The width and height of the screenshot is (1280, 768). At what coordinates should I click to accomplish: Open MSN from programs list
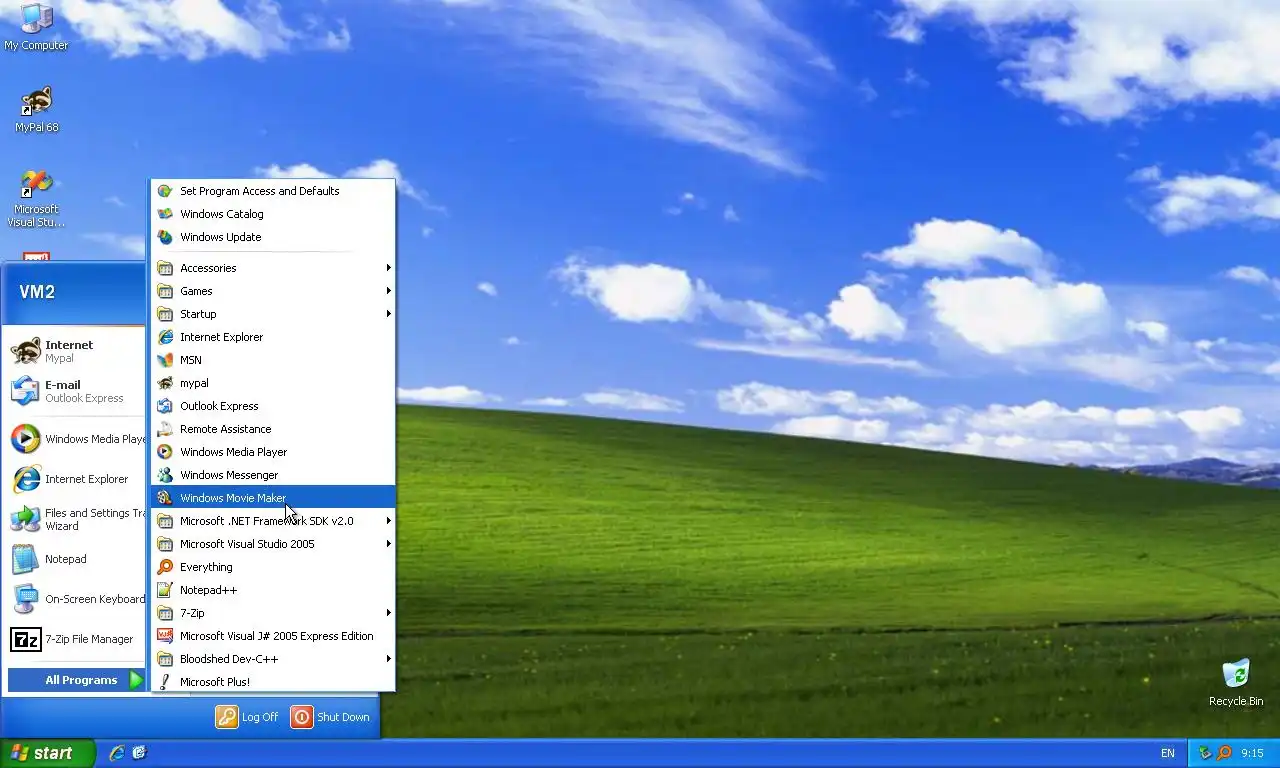[x=273, y=360]
